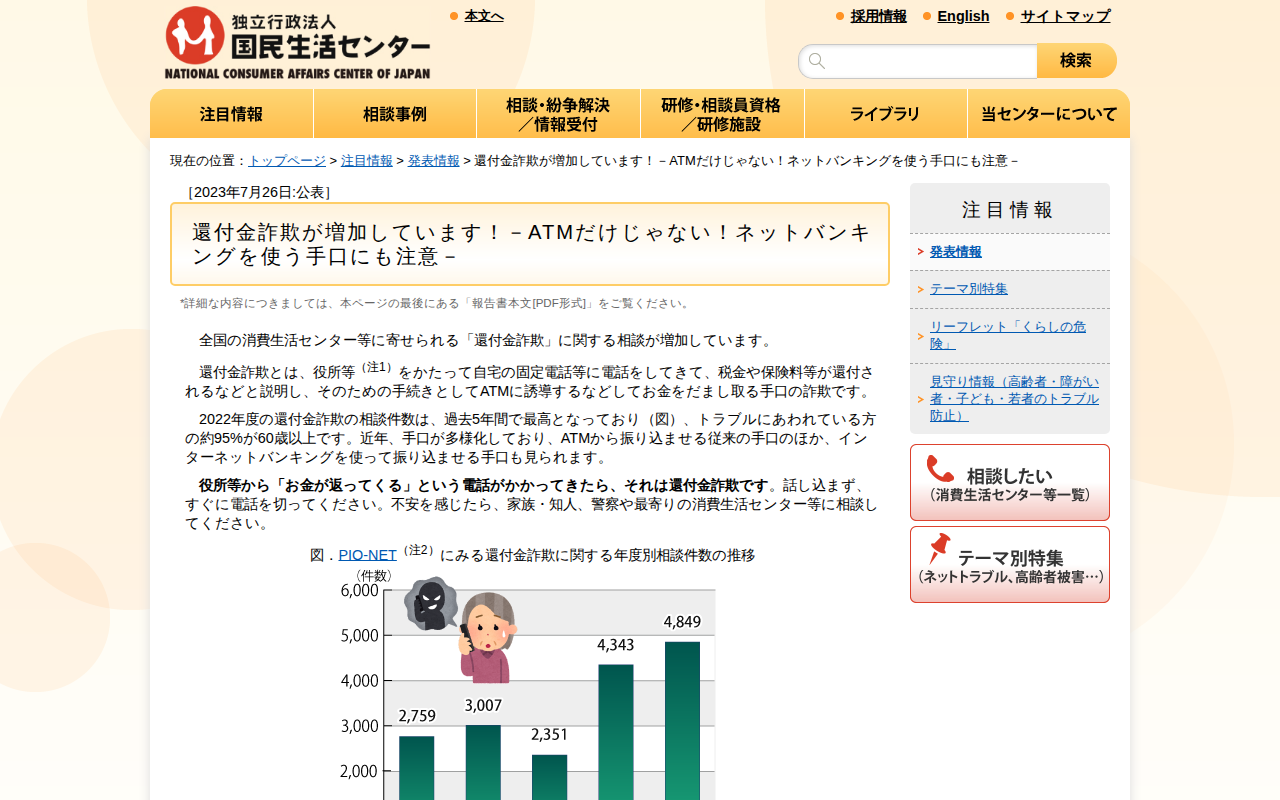Image resolution: width=1280 pixels, height=800 pixels.
Task: Click the National Consumer Affairs Center logo
Action: click(297, 43)
